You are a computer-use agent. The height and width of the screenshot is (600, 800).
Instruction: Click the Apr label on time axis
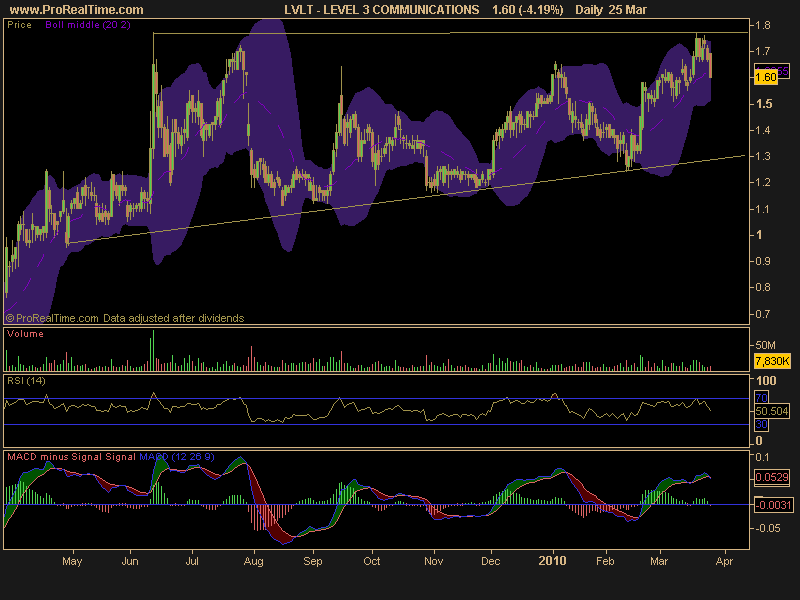(724, 561)
